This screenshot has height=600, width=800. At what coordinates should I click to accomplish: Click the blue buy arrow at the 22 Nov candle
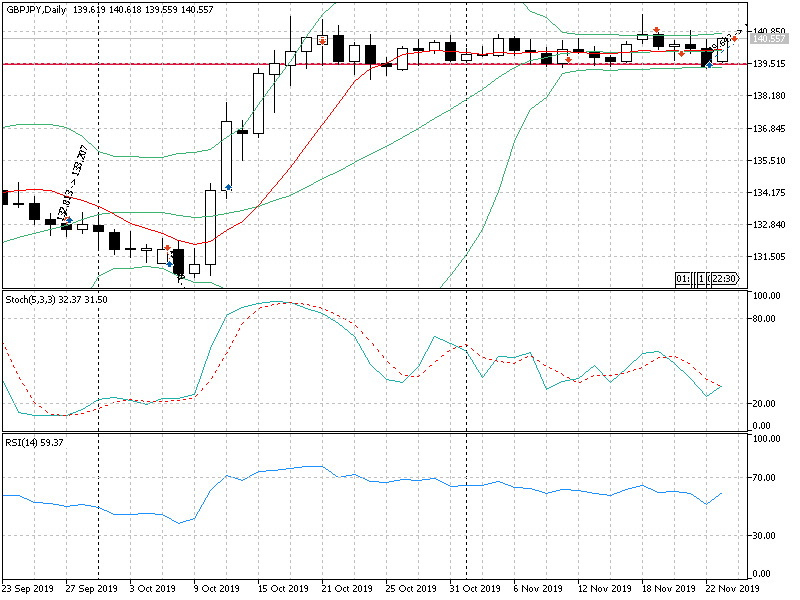708,65
